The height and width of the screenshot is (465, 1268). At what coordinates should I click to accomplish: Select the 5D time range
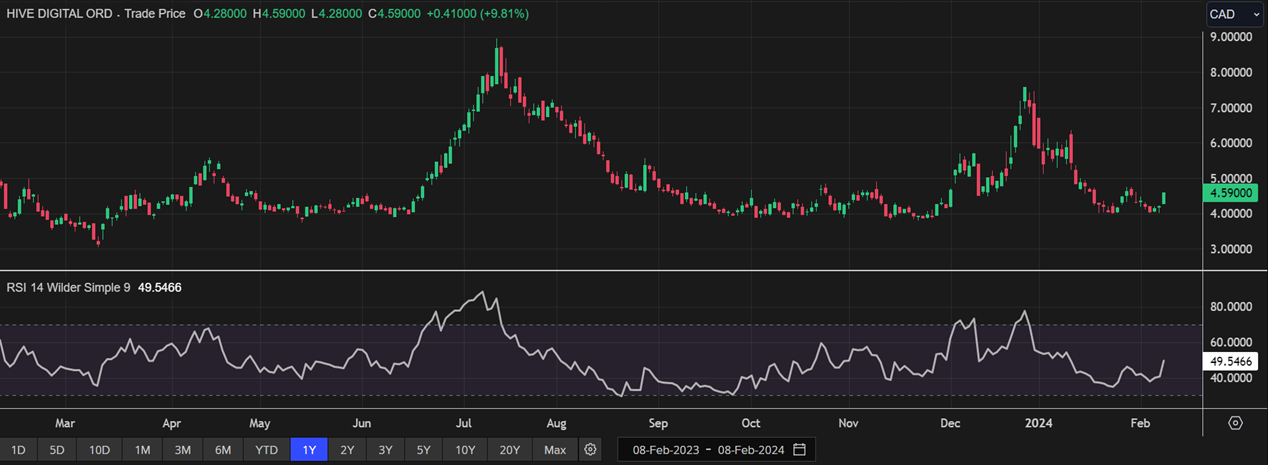tap(57, 450)
